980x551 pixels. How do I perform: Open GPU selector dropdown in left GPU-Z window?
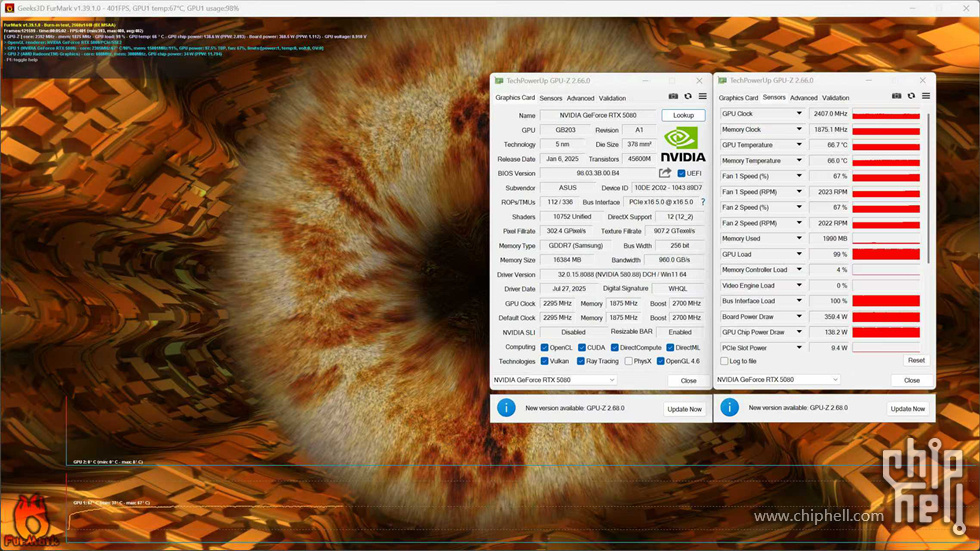click(x=554, y=380)
